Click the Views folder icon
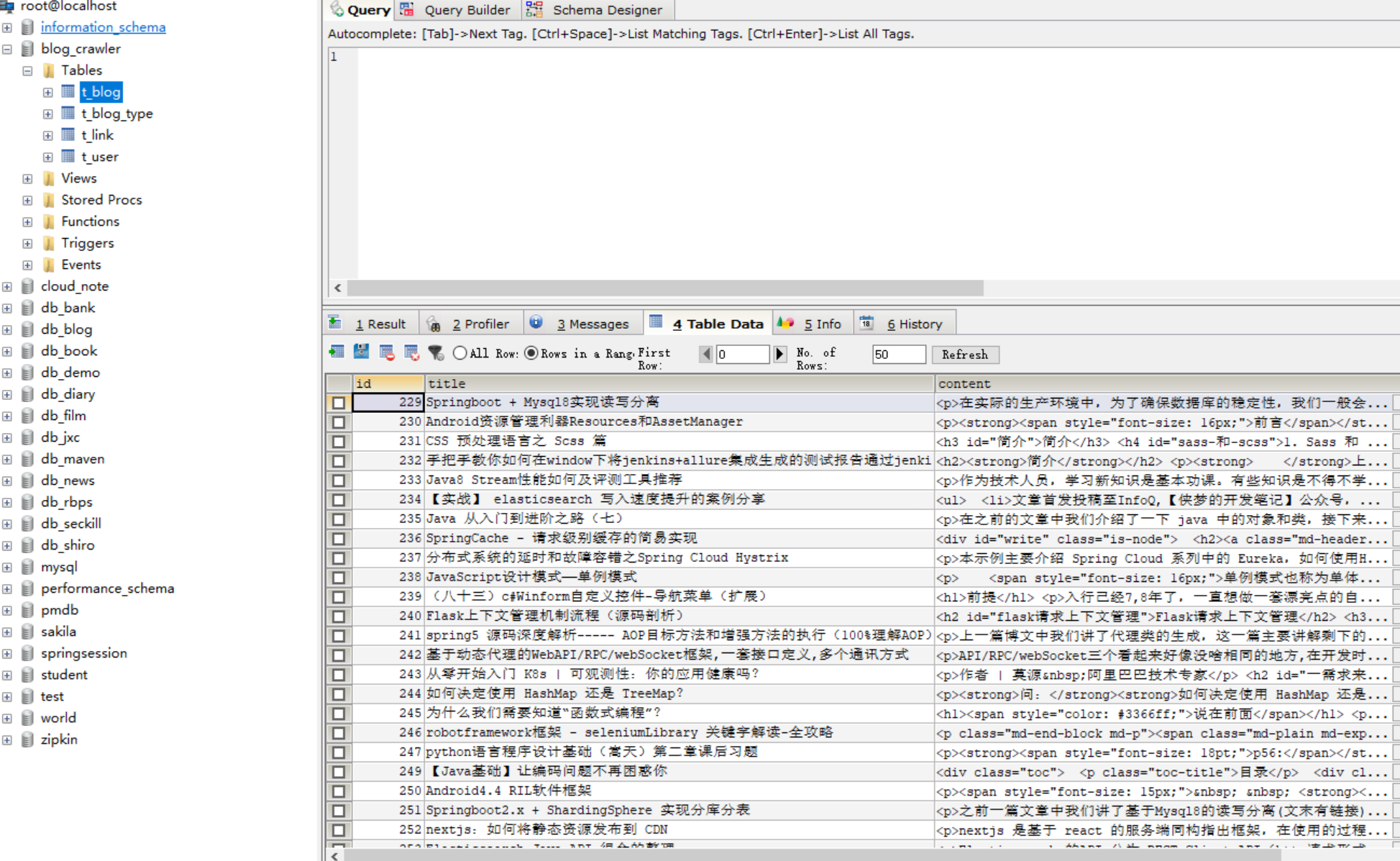Image resolution: width=1400 pixels, height=861 pixels. click(x=49, y=178)
